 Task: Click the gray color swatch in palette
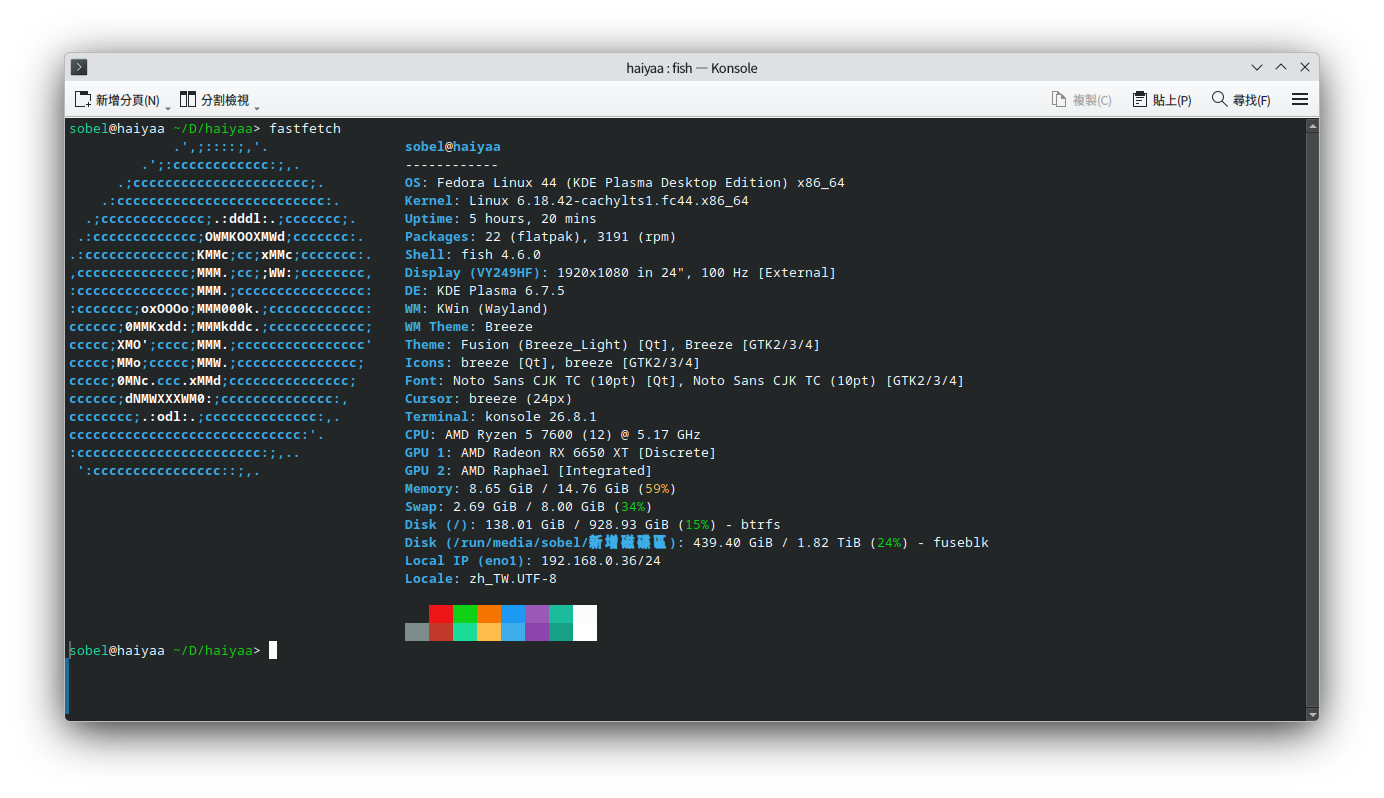point(417,632)
